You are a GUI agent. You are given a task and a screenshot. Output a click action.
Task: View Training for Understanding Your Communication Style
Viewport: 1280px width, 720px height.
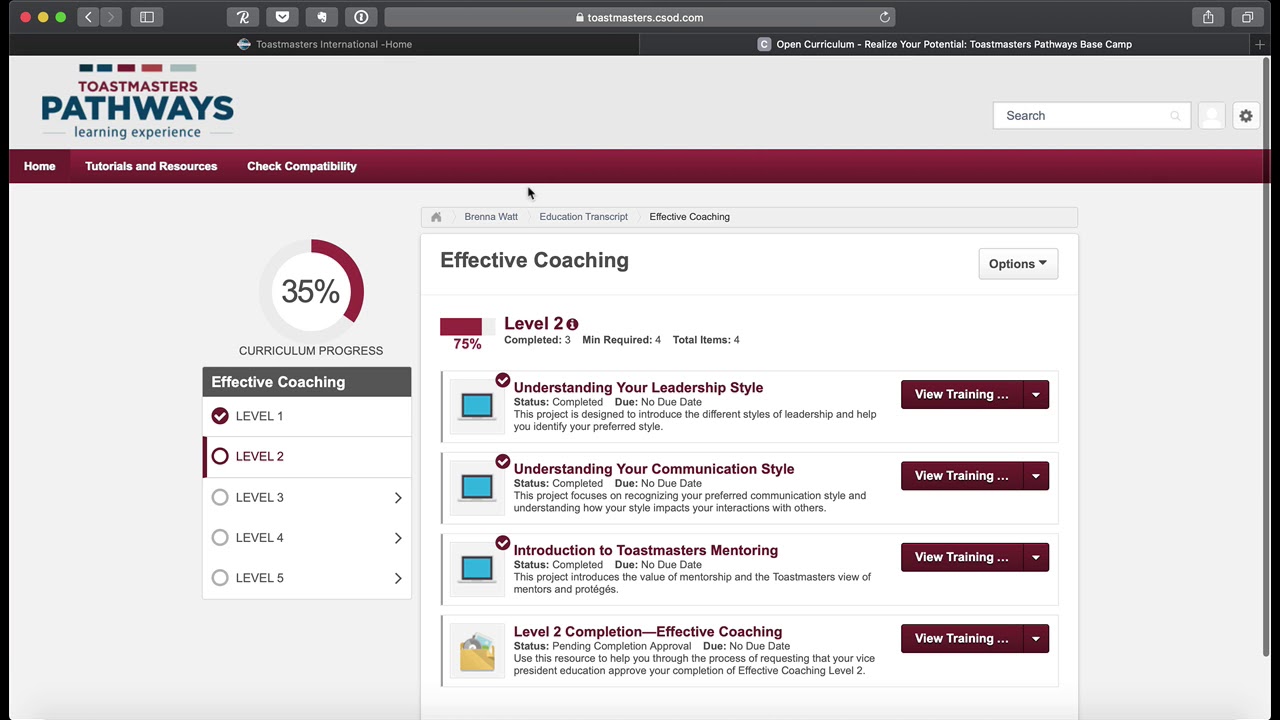962,476
